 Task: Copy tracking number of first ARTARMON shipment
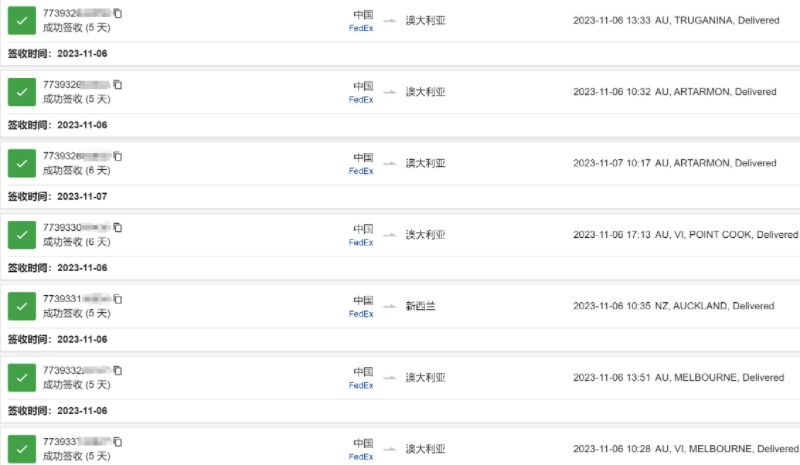pos(118,85)
